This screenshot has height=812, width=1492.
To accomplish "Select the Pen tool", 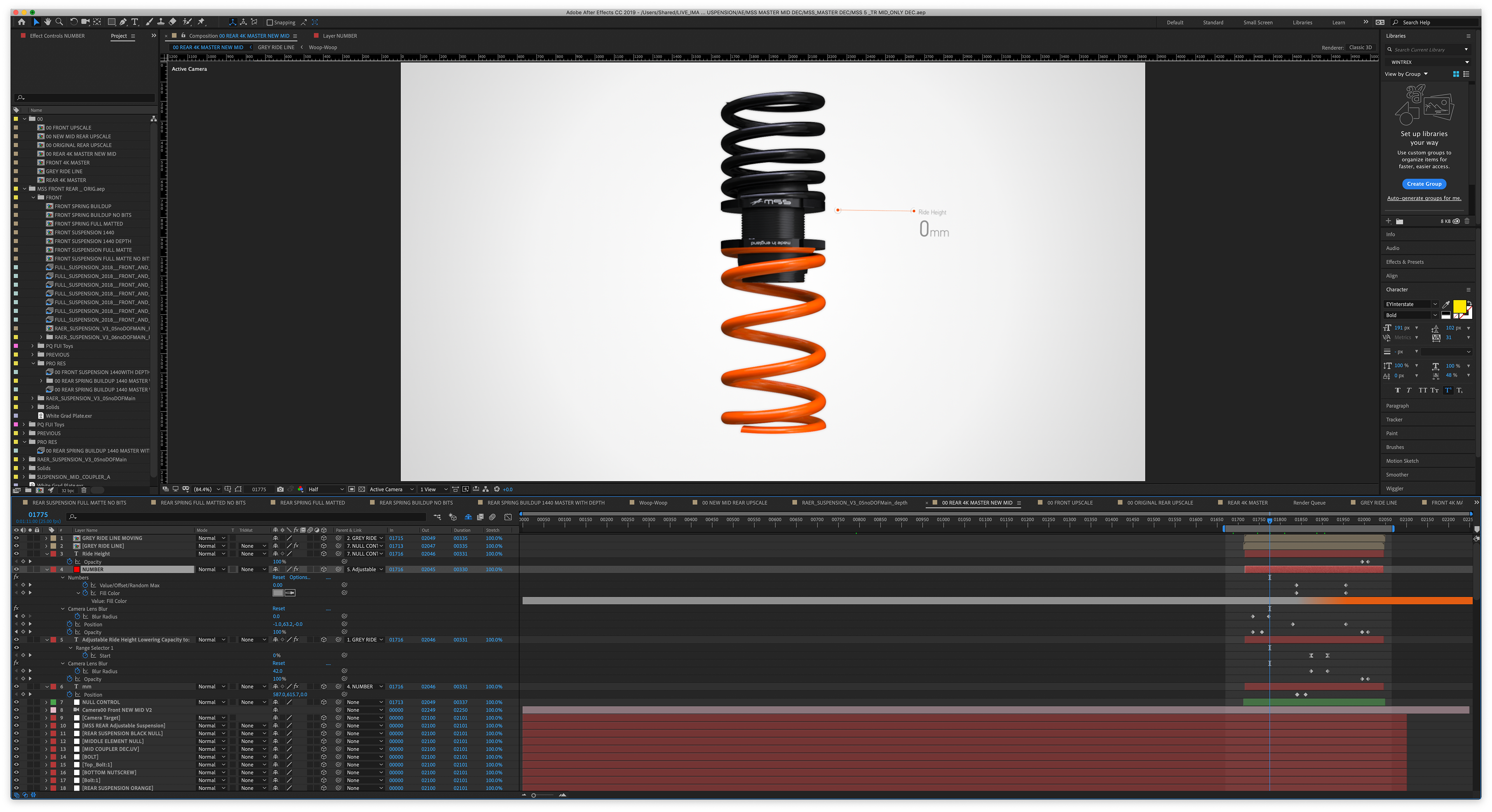I will coord(123,22).
